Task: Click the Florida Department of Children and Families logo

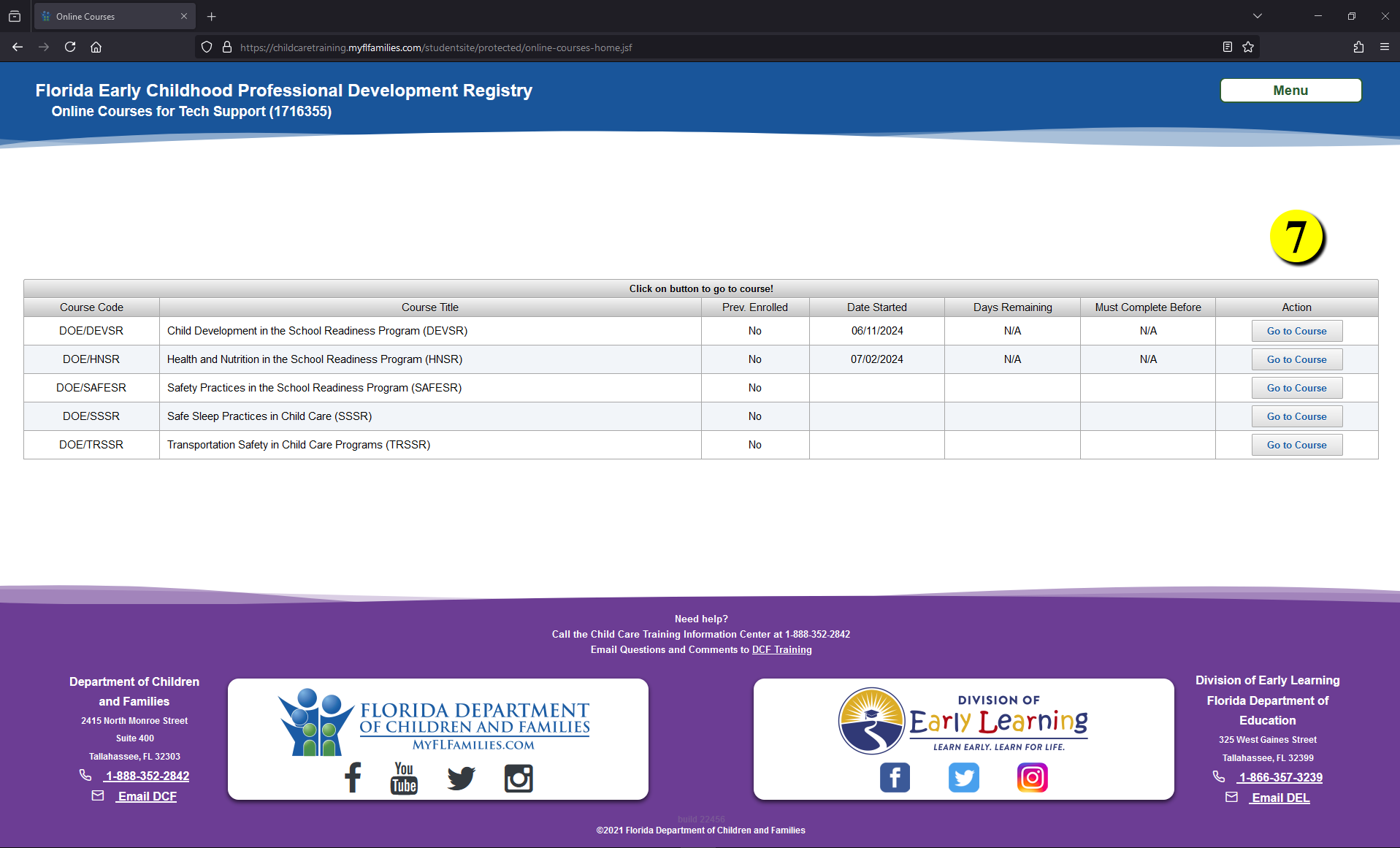Action: pyautogui.click(x=435, y=721)
